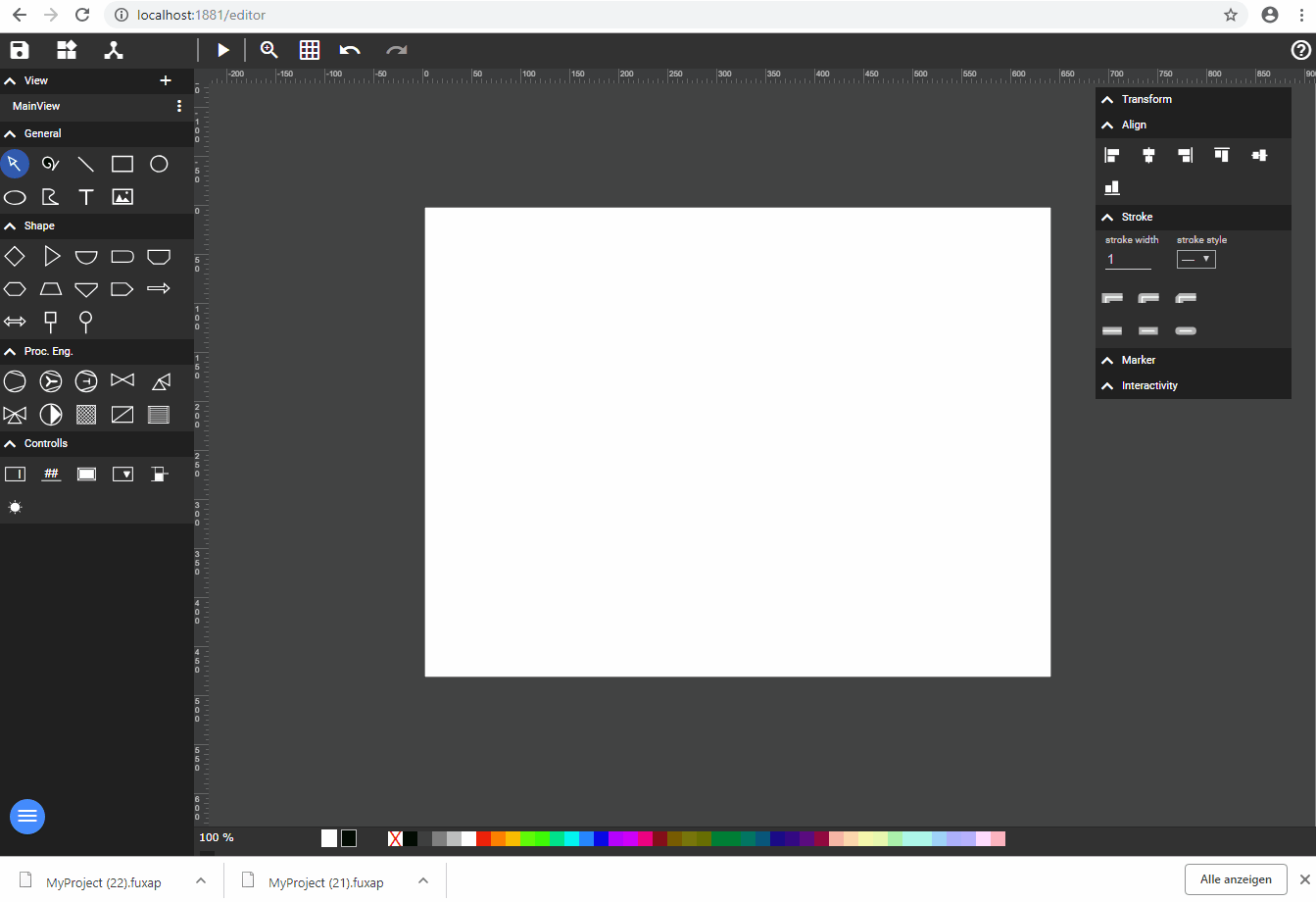The height and width of the screenshot is (902, 1316).
Task: Select the diamond shape
Action: tap(15, 256)
